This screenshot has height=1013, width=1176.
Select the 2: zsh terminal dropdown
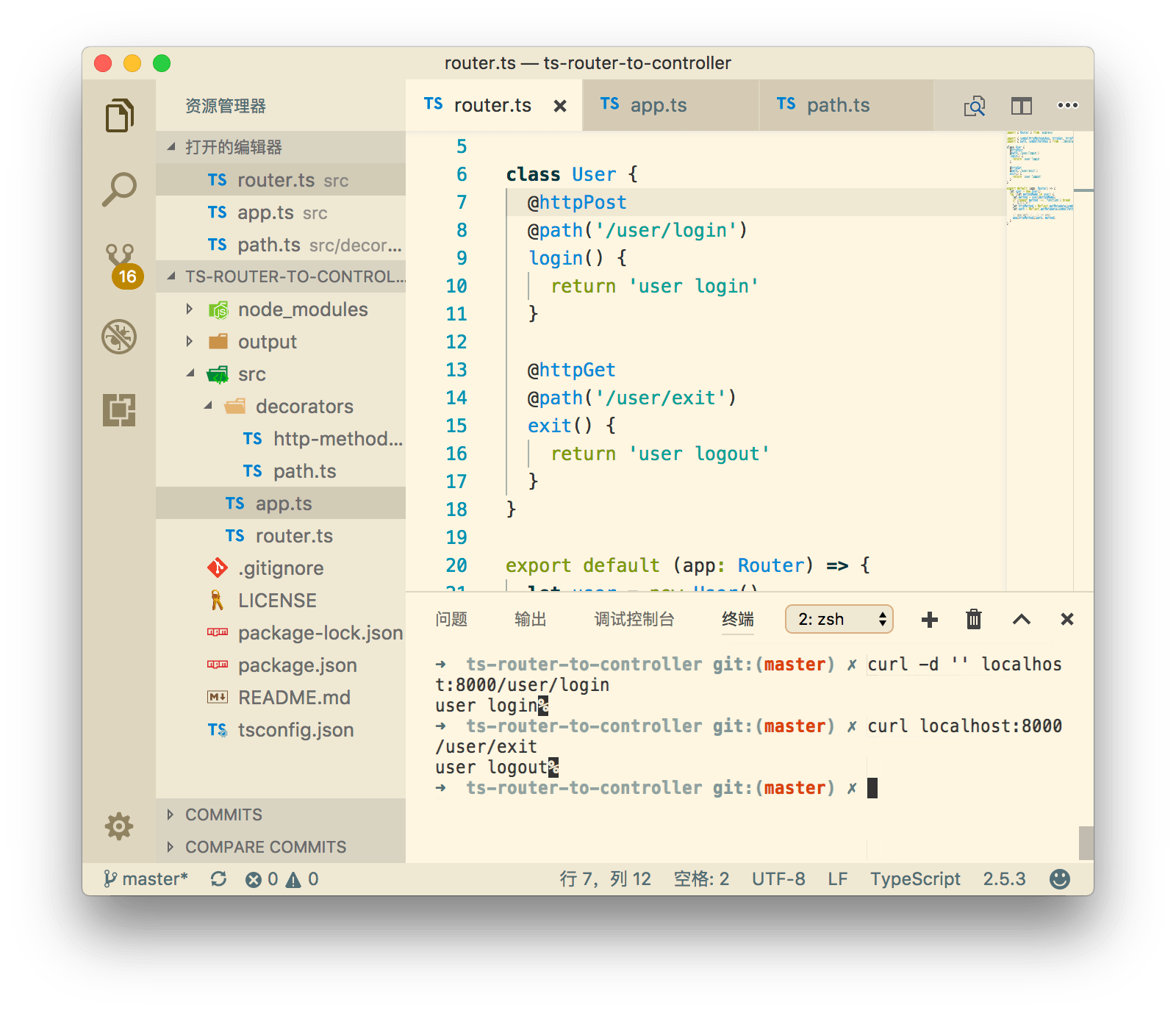point(839,619)
